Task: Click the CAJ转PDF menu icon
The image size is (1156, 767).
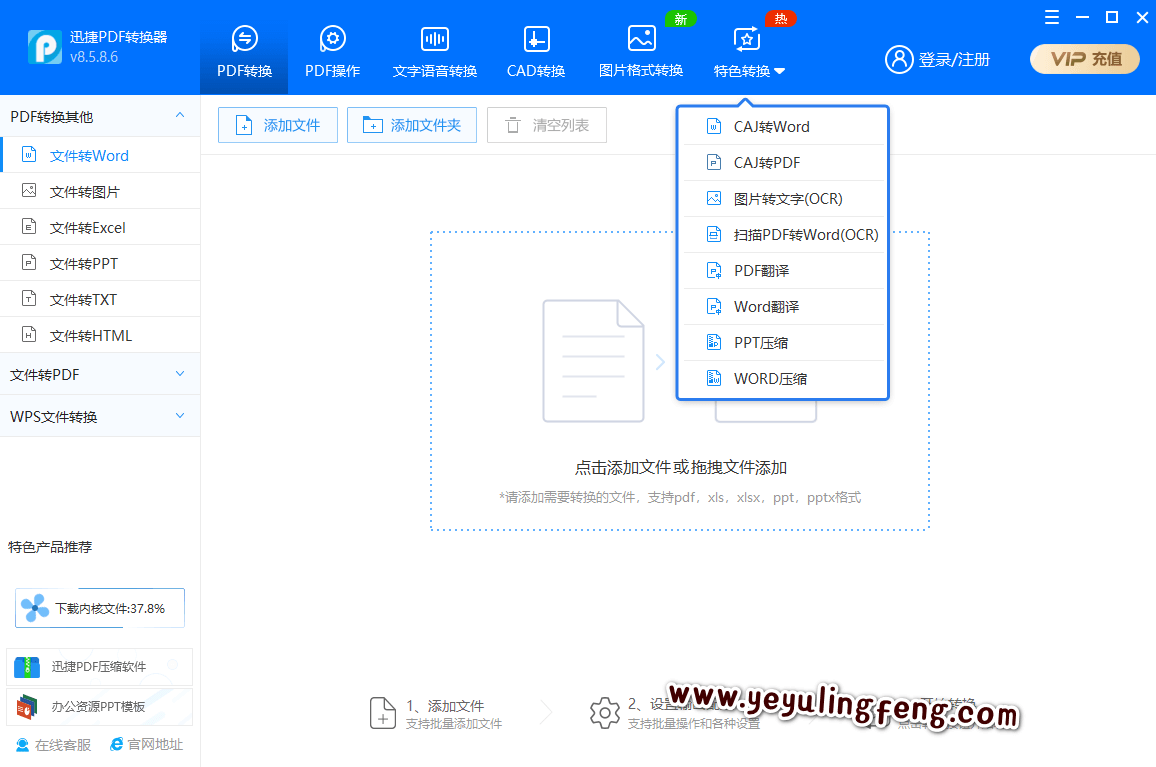Action: pos(714,162)
